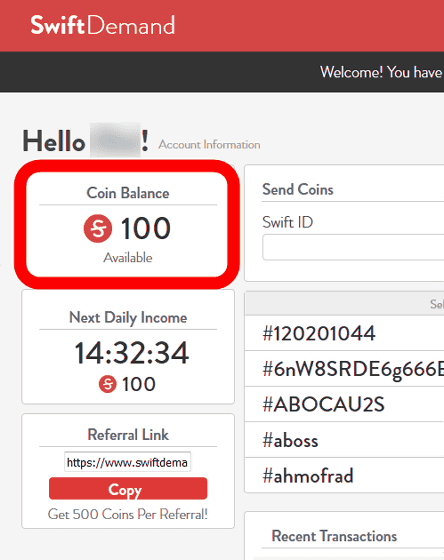Click the Send Coins heading

coord(298,189)
